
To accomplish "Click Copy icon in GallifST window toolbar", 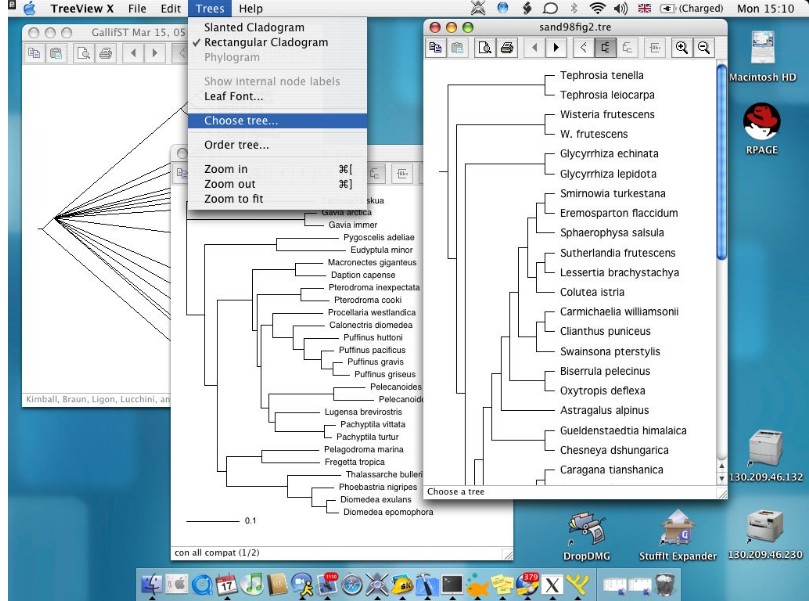I will click(x=34, y=53).
